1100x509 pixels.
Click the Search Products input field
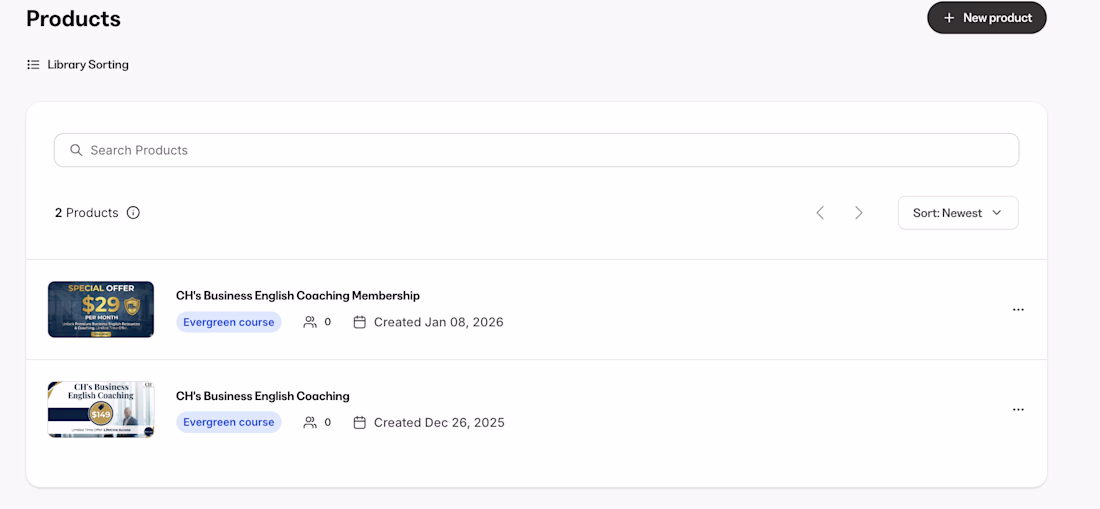pos(540,150)
